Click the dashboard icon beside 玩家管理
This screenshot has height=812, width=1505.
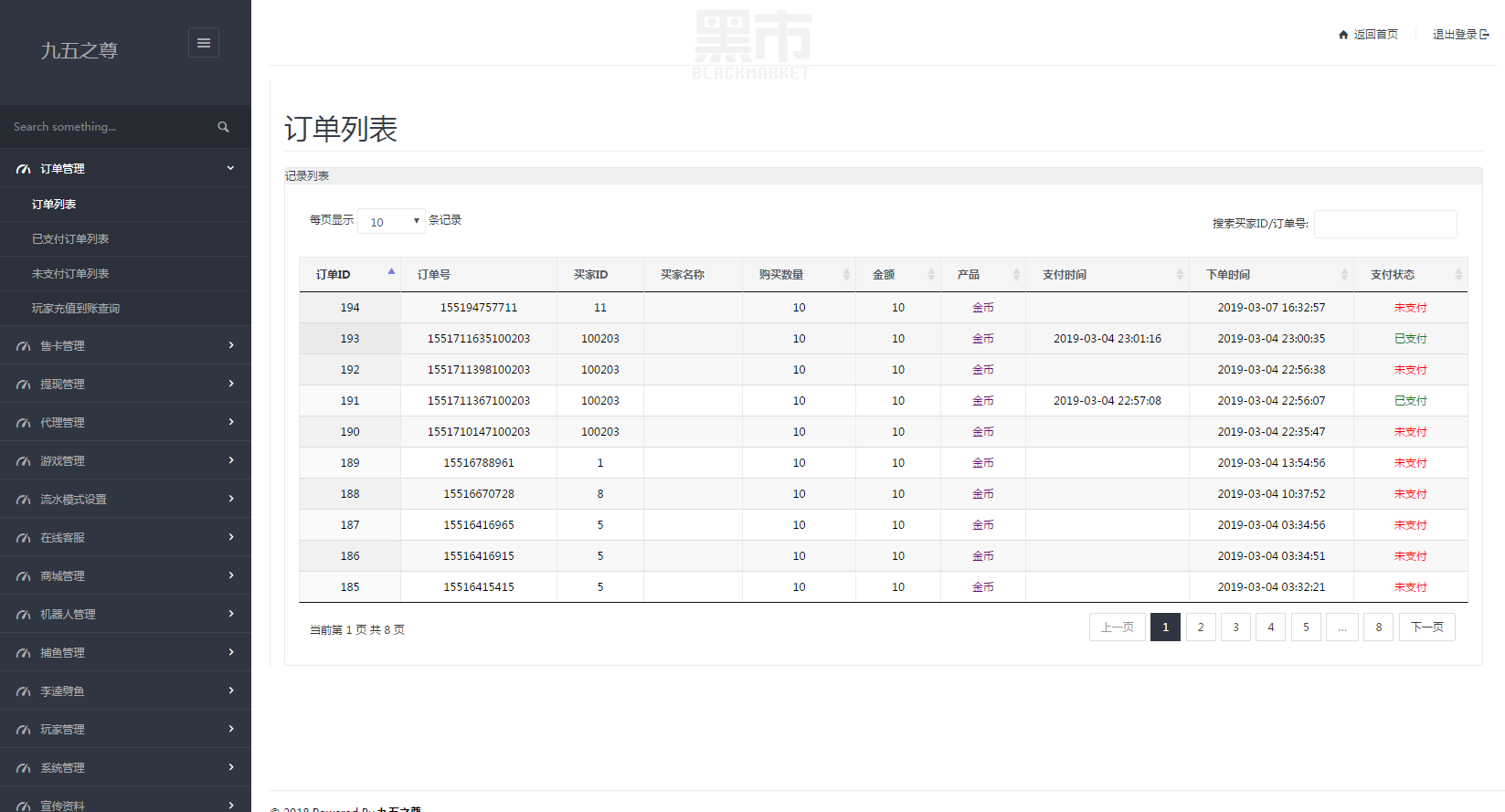coord(24,730)
